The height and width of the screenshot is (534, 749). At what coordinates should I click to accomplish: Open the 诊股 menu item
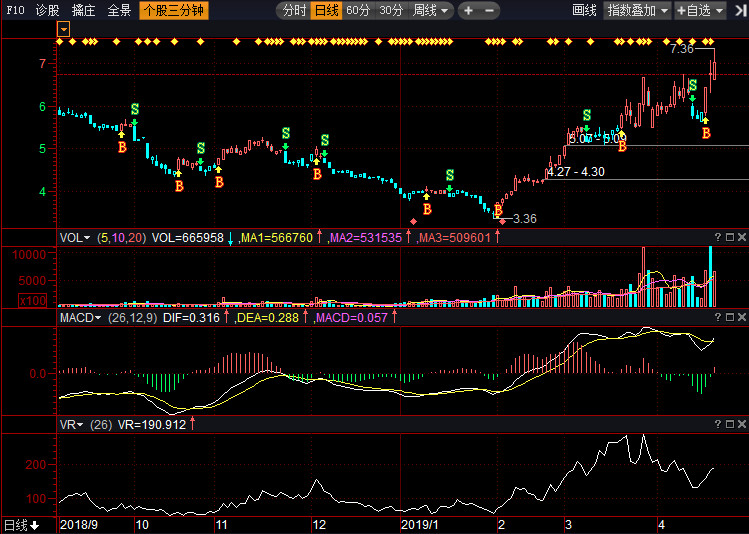47,11
